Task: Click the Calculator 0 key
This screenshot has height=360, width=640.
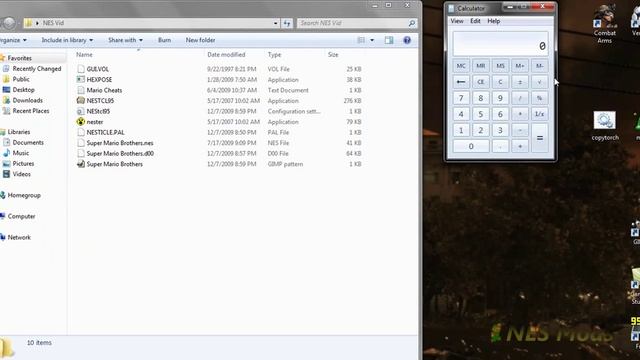Action: pos(471,146)
